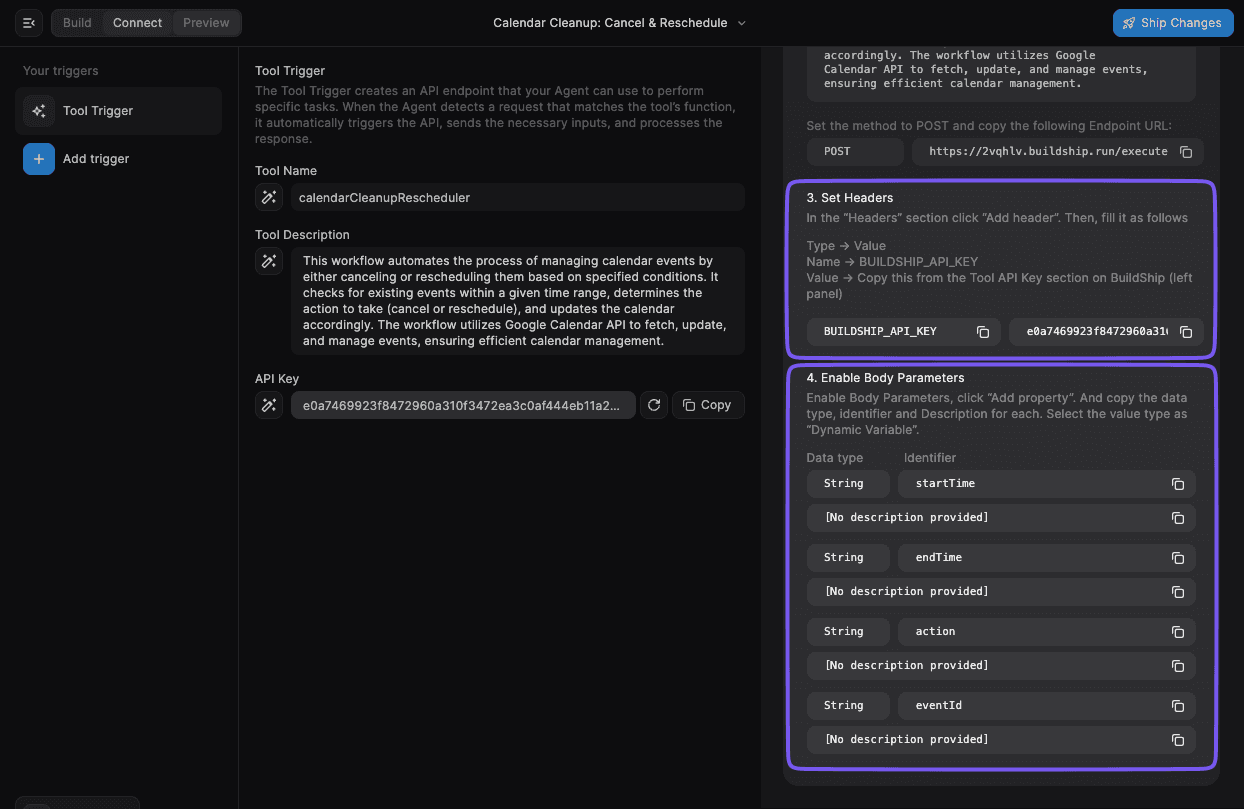Copy the eventId identifier
The image size is (1244, 809).
click(1178, 706)
